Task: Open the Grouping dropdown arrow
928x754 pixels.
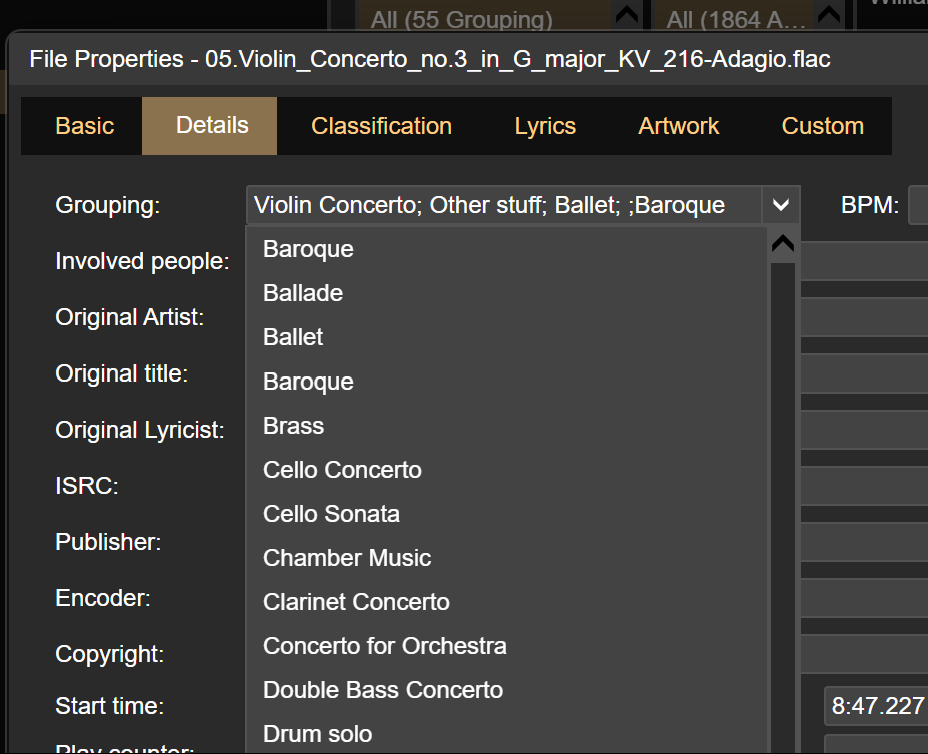Action: pyautogui.click(x=780, y=206)
